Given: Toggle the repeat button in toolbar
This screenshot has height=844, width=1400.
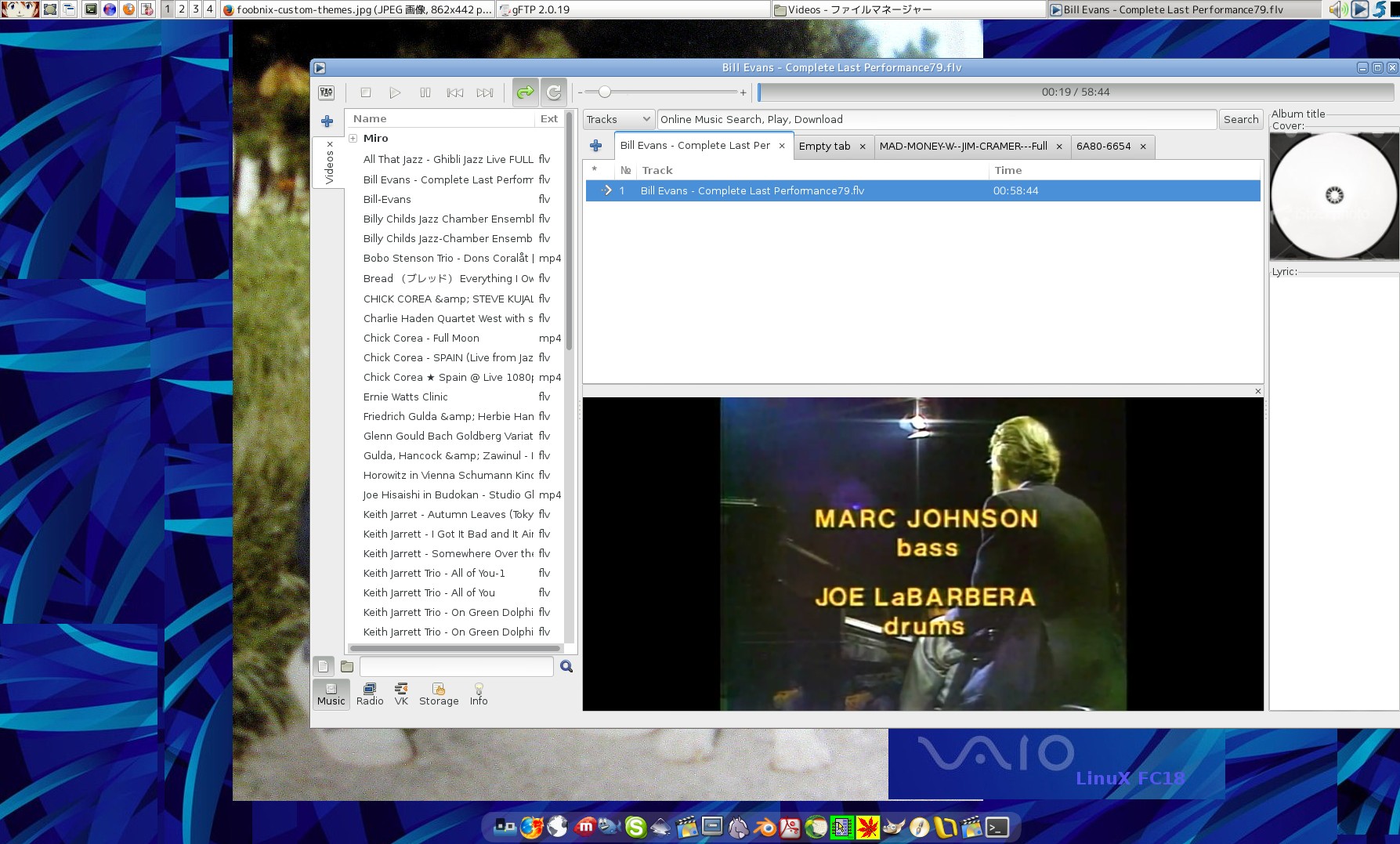Looking at the screenshot, I should [x=554, y=92].
